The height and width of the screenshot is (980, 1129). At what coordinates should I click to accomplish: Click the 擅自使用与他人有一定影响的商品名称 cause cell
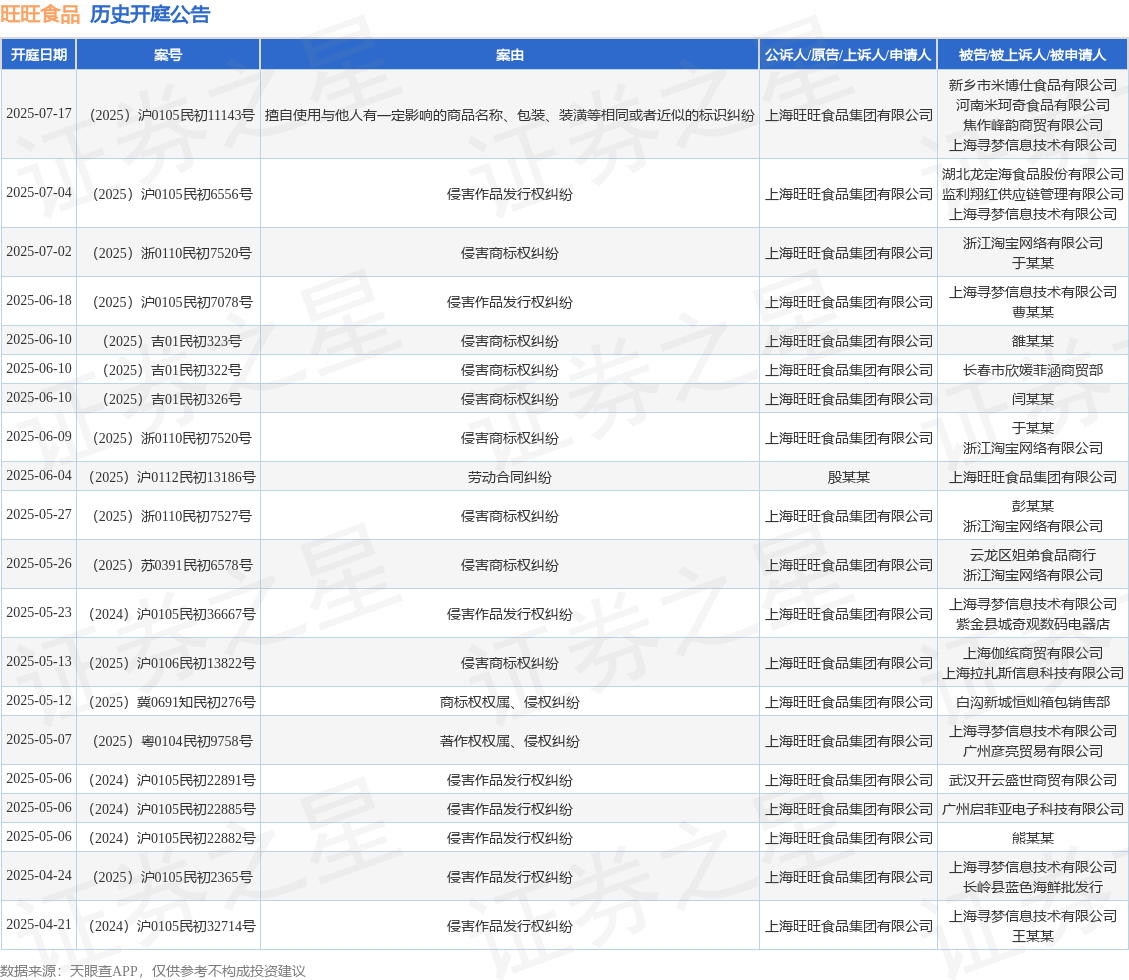(x=510, y=115)
